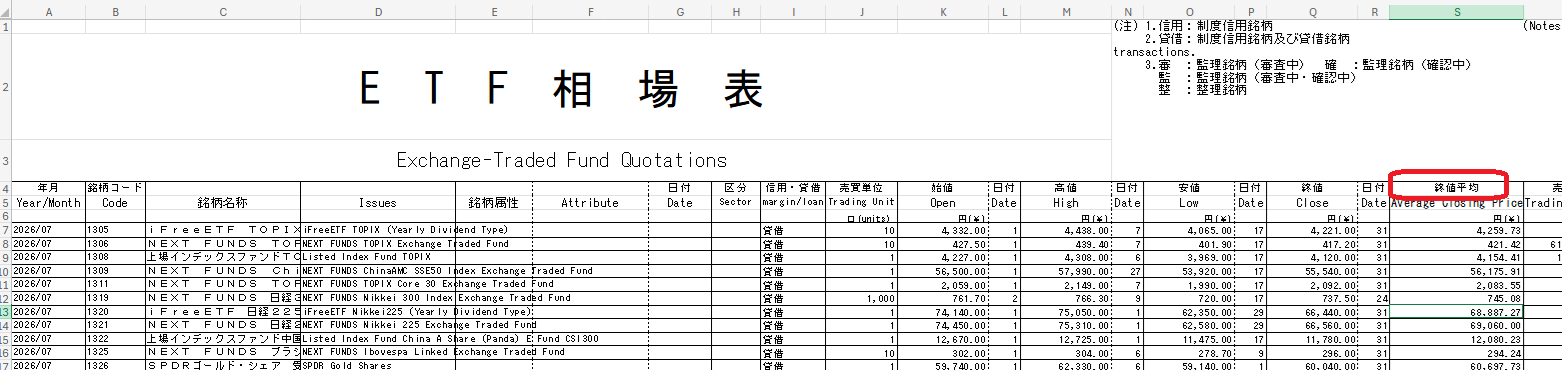Click the Listed Index Fund TOPIX cell
1562x370 pixels.
click(377, 257)
